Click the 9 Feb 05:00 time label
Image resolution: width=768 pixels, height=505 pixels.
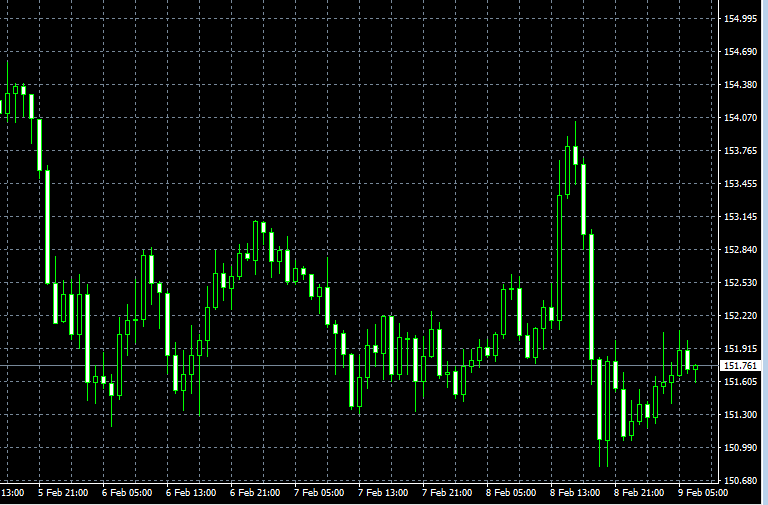(703, 493)
